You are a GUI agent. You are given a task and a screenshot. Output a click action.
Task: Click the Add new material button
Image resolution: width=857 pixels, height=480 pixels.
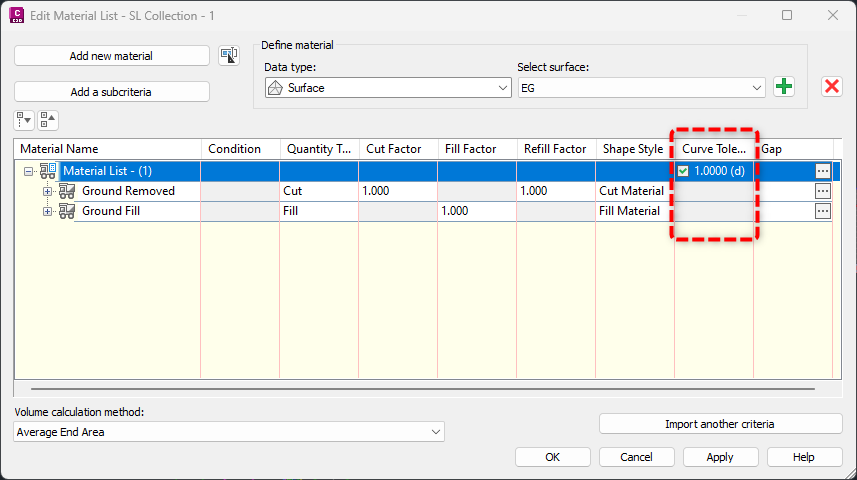[111, 56]
